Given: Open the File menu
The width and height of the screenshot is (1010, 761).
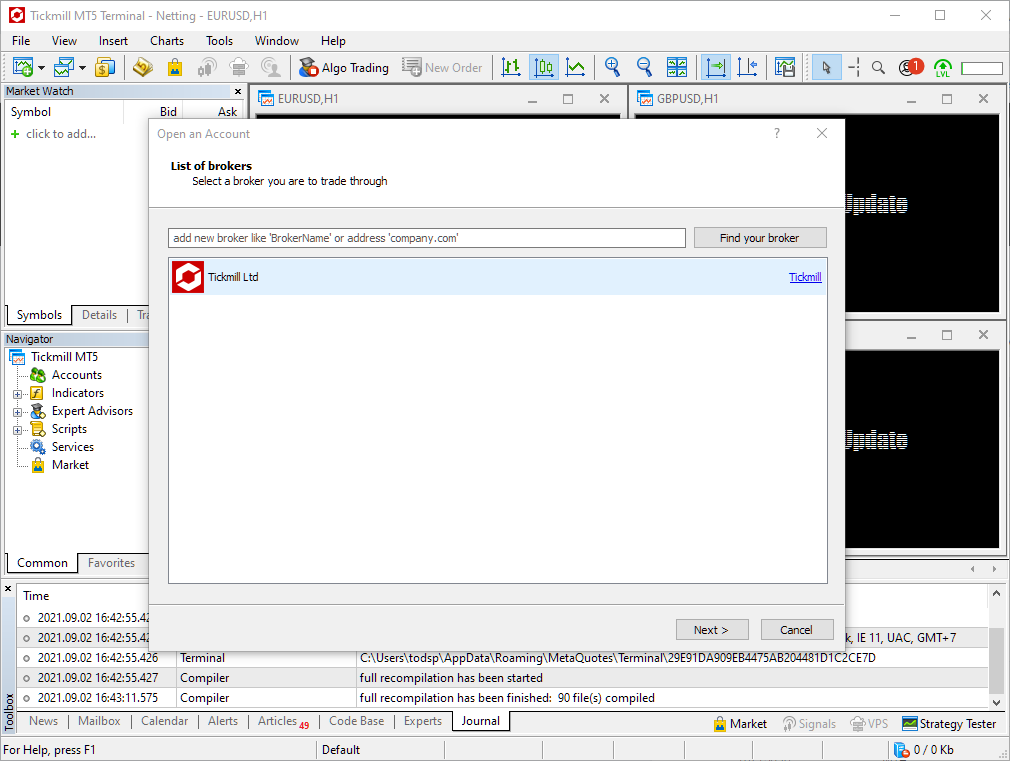Looking at the screenshot, I should 21,41.
